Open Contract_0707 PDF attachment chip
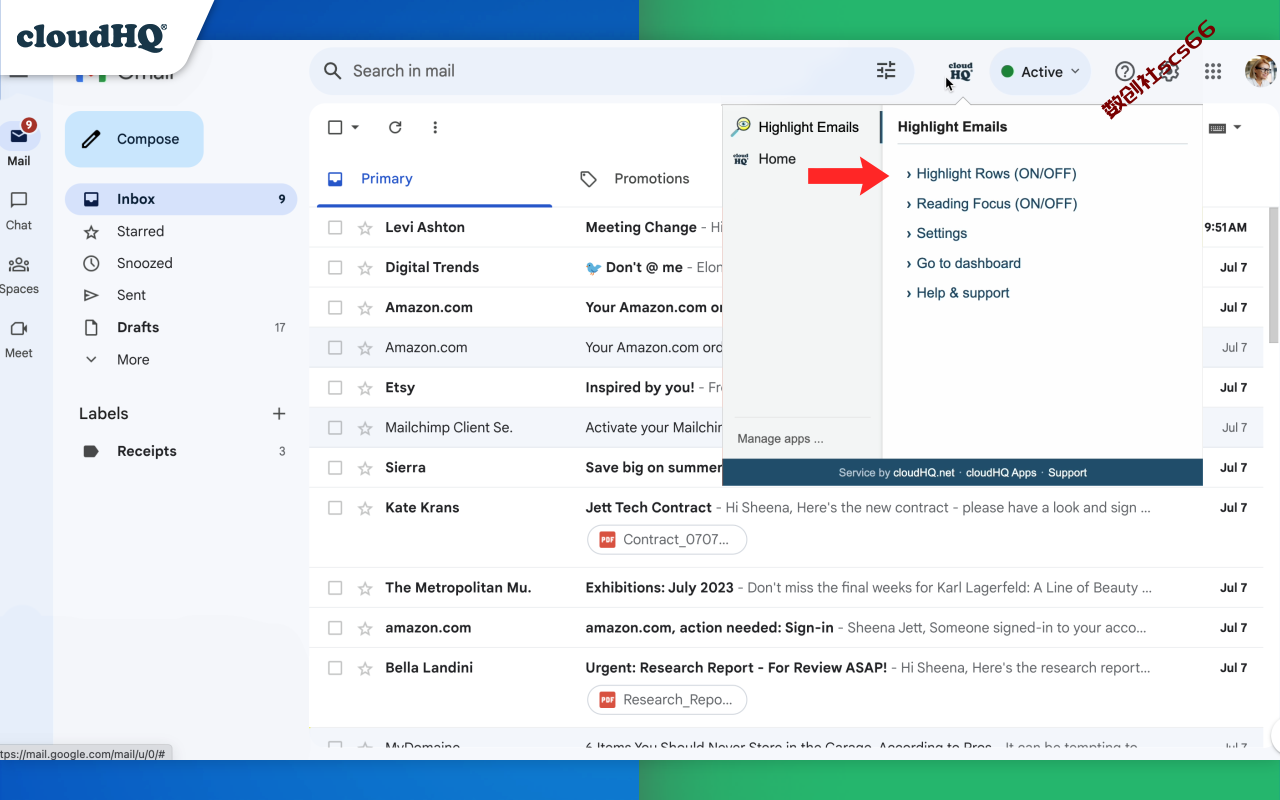The image size is (1280, 800). click(667, 539)
